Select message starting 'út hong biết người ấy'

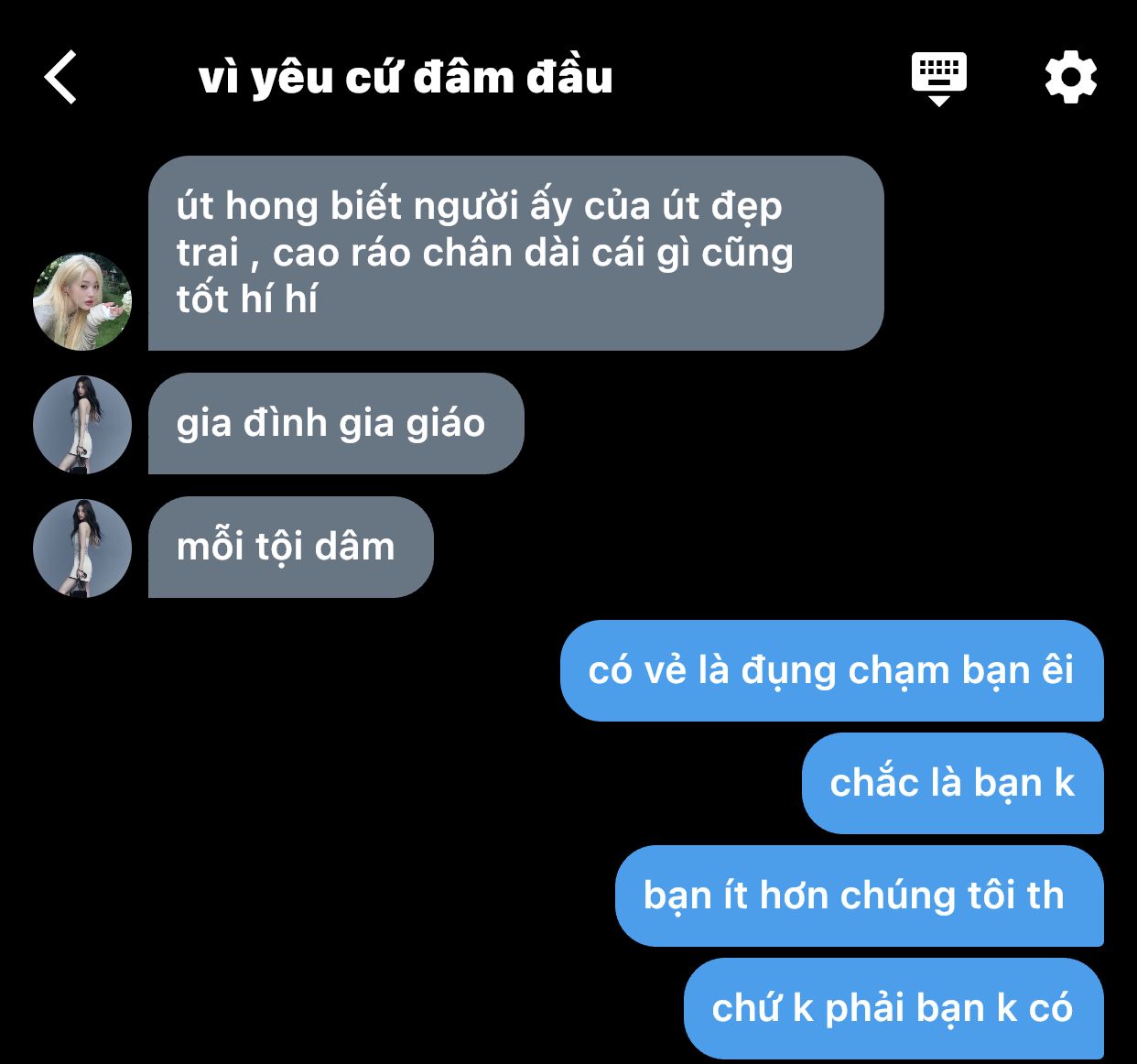click(516, 253)
